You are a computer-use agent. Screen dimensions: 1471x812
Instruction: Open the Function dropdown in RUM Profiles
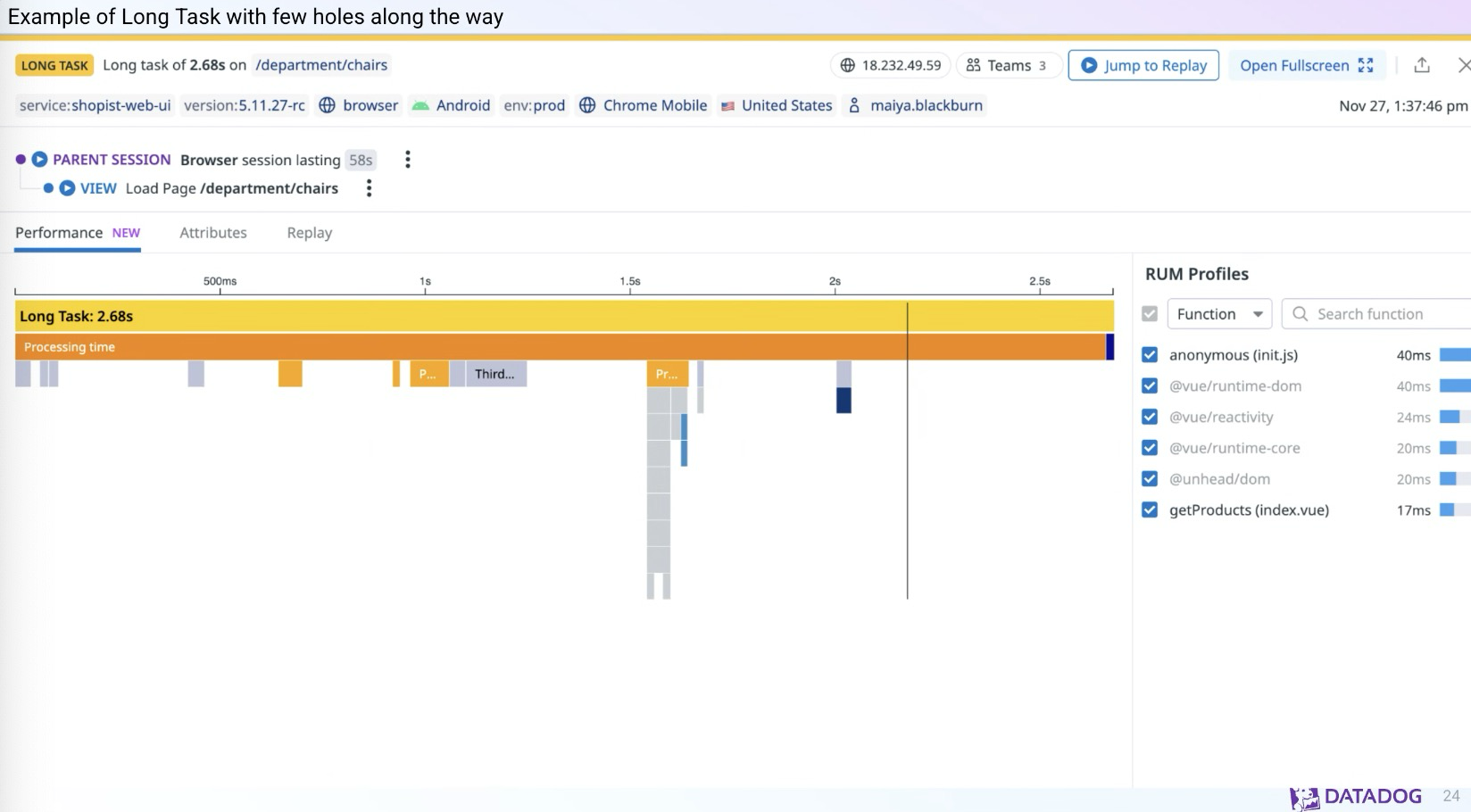(x=1219, y=314)
